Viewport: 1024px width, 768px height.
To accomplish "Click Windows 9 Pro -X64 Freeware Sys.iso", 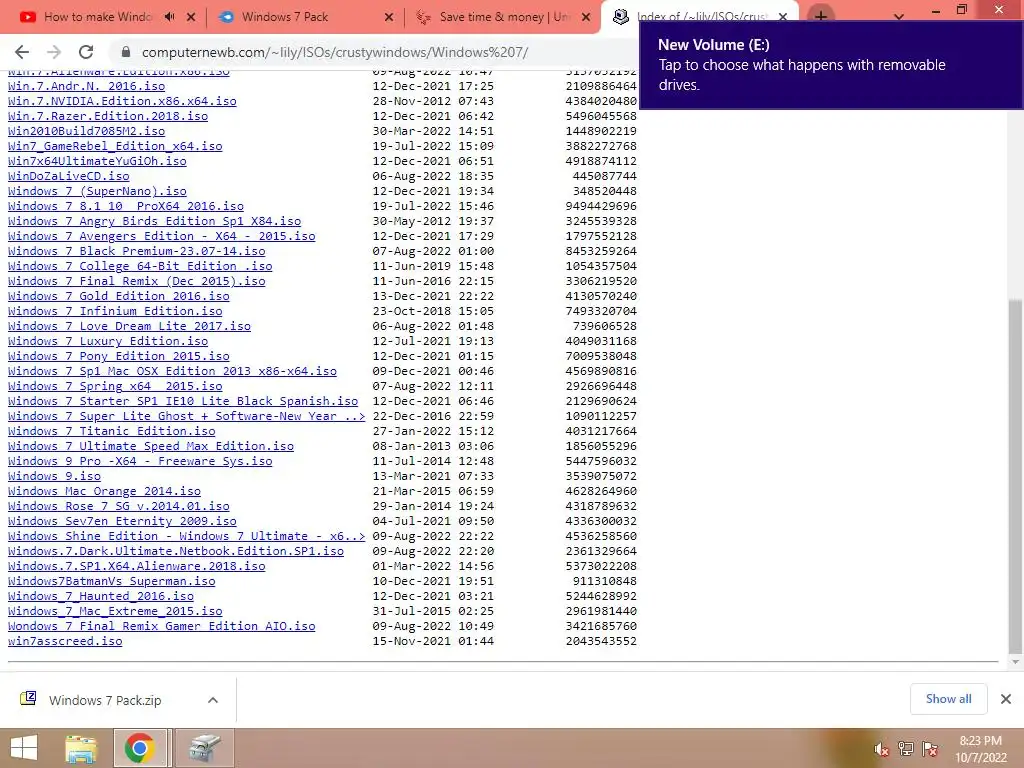I will tap(140, 462).
